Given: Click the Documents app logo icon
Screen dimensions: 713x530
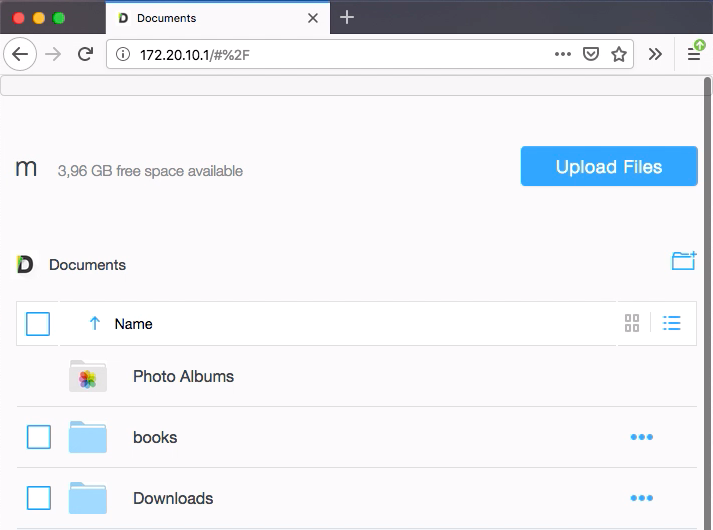Looking at the screenshot, I should tap(26, 265).
